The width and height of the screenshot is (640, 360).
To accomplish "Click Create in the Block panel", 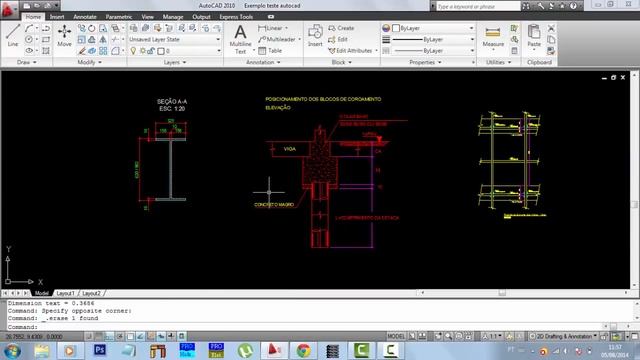I will tap(341, 28).
